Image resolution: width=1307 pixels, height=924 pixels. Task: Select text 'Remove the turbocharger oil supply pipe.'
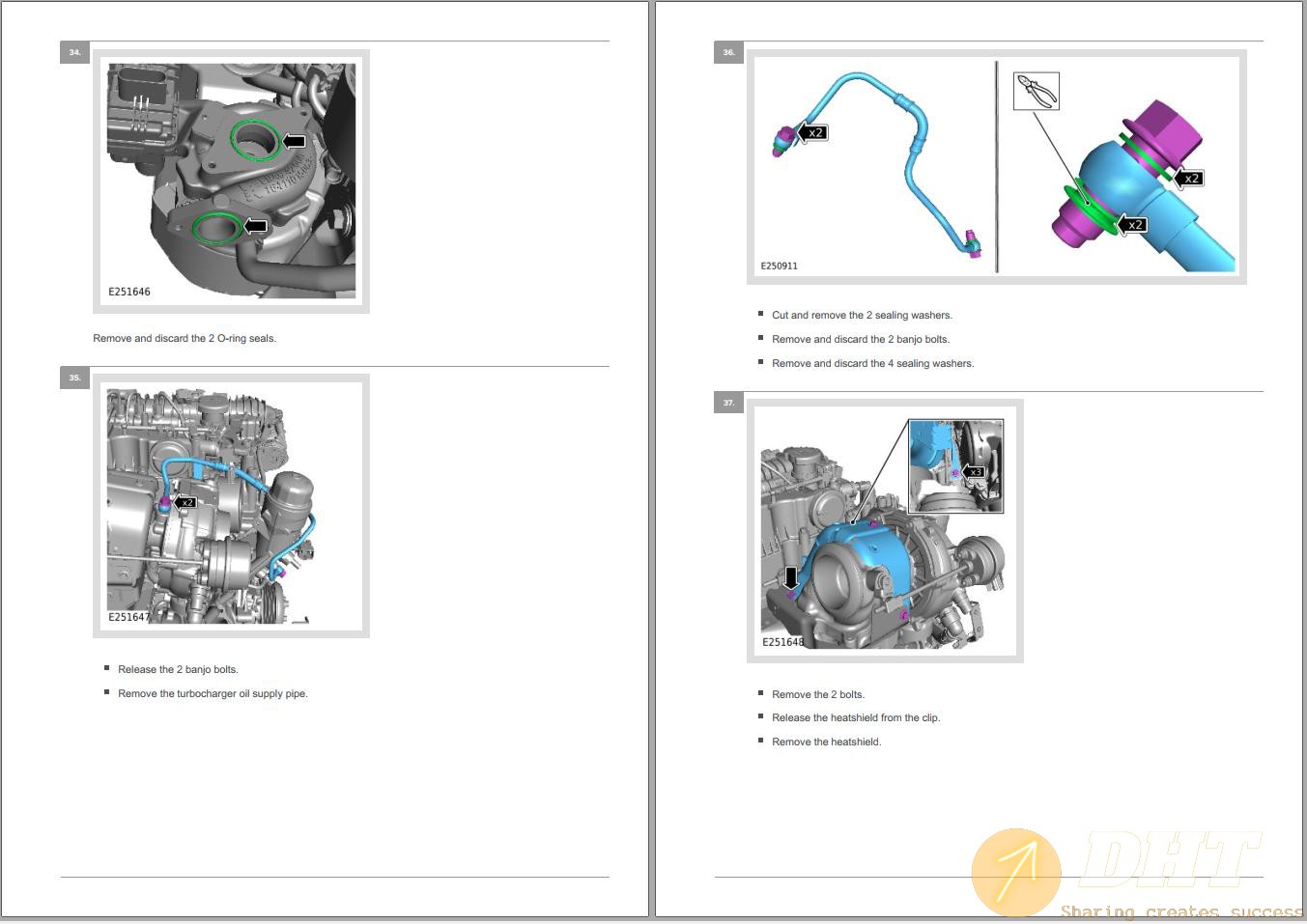pyautogui.click(x=213, y=693)
